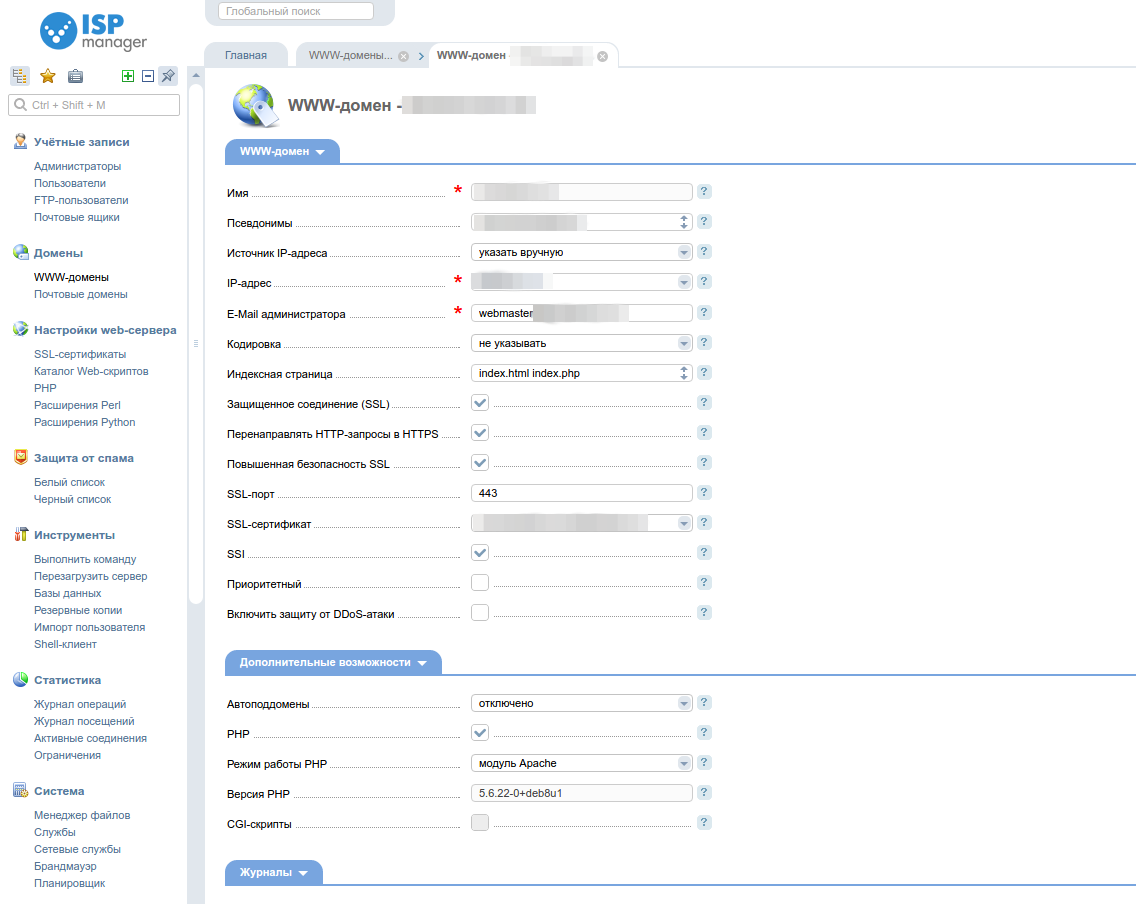This screenshot has height=904, width=1136.
Task: Open Менеджер файлов in sidebar
Action: 82,815
